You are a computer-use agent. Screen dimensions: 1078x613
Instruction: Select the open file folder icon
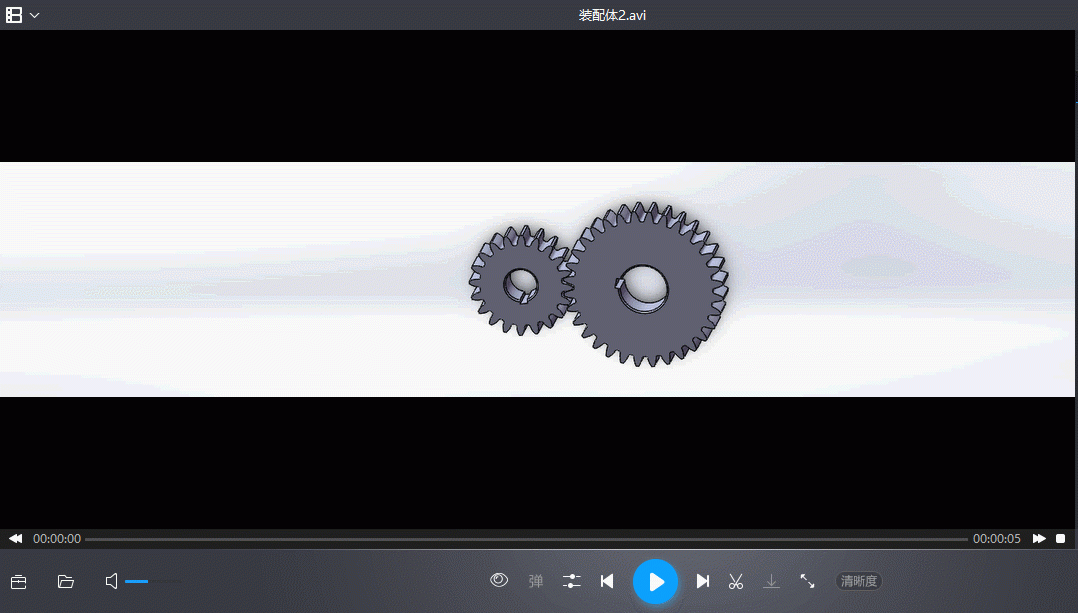tap(66, 581)
